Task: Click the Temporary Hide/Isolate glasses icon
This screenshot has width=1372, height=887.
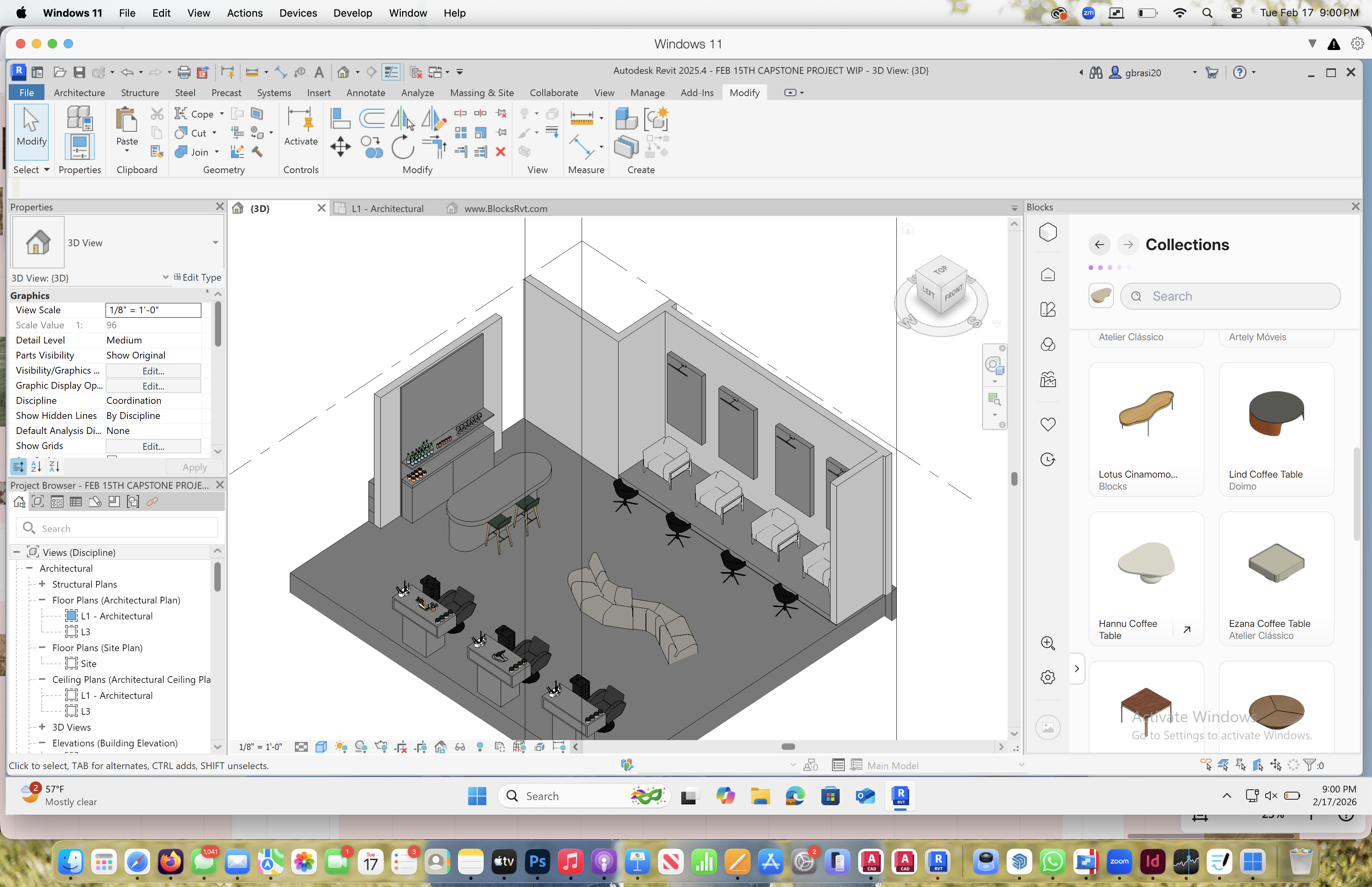Action: coord(460,747)
